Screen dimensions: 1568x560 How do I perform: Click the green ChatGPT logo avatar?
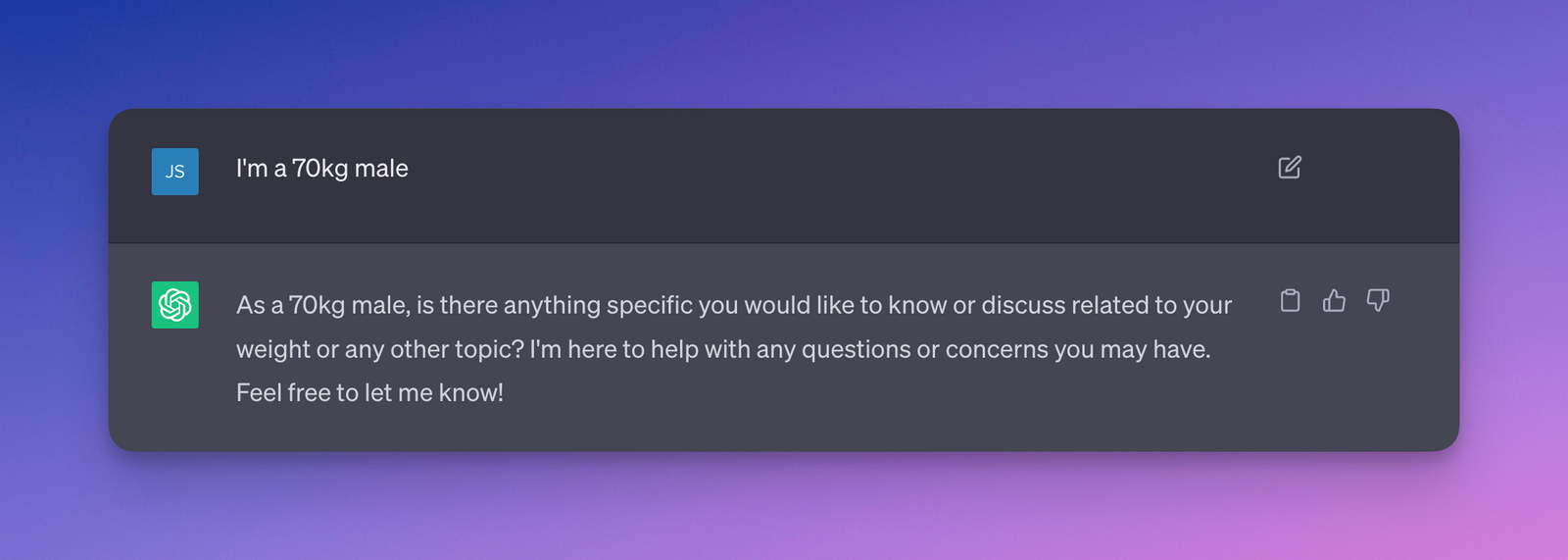(x=175, y=305)
